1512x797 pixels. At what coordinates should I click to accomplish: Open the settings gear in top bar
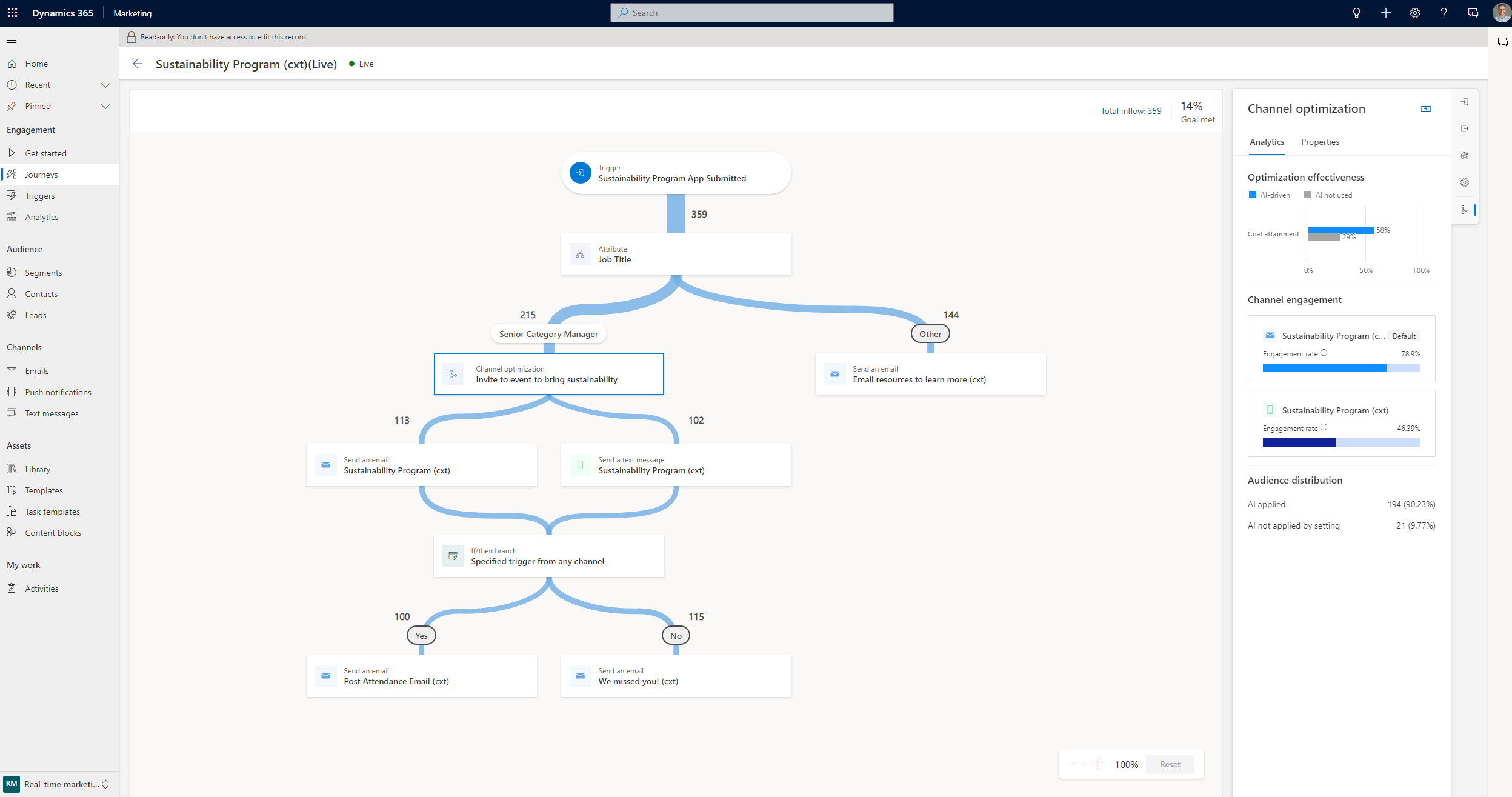(x=1414, y=13)
